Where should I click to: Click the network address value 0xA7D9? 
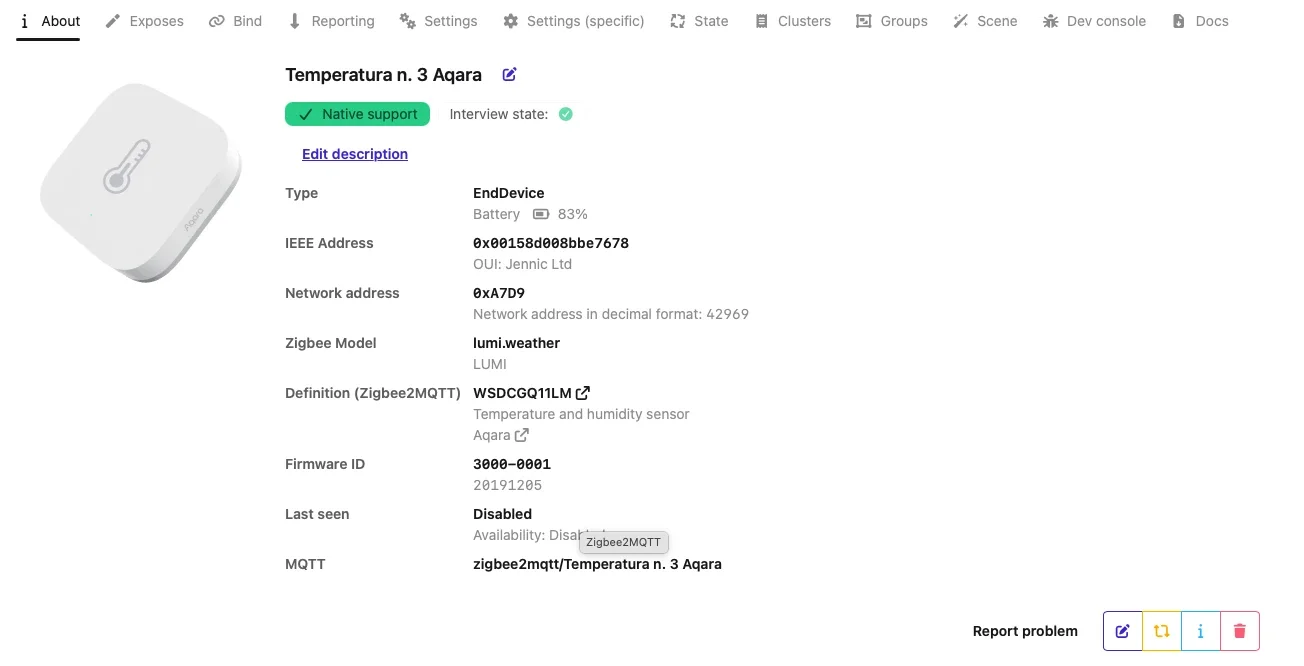(x=499, y=293)
